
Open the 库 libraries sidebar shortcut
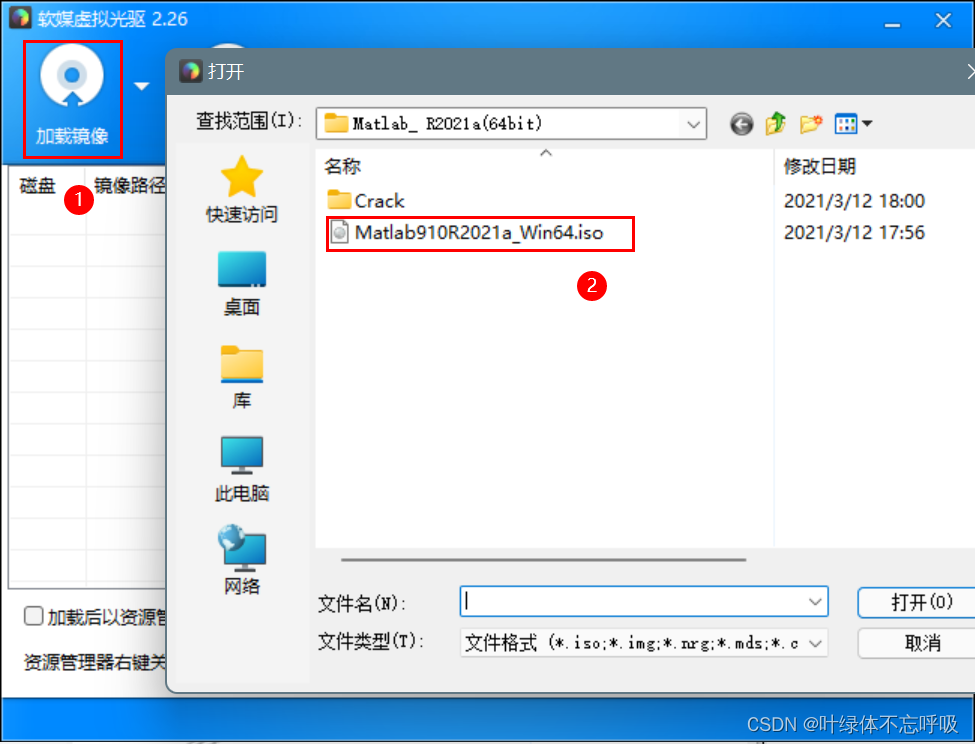point(241,377)
